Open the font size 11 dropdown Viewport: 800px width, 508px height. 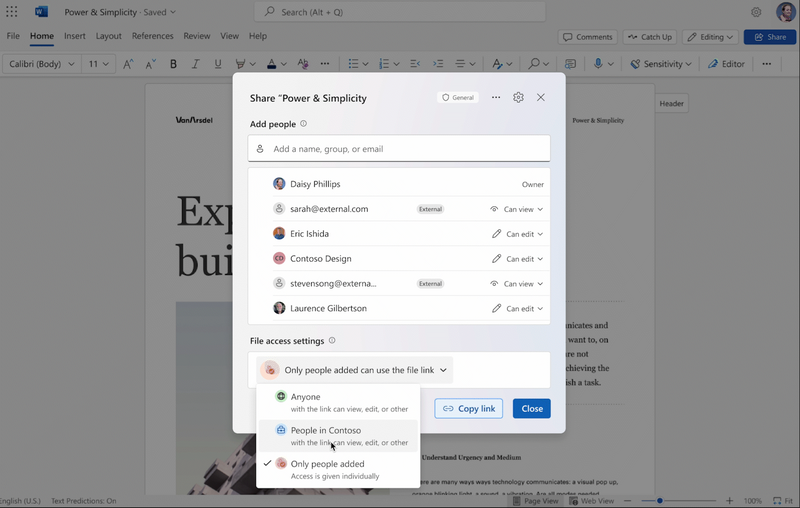pyautogui.click(x=98, y=64)
